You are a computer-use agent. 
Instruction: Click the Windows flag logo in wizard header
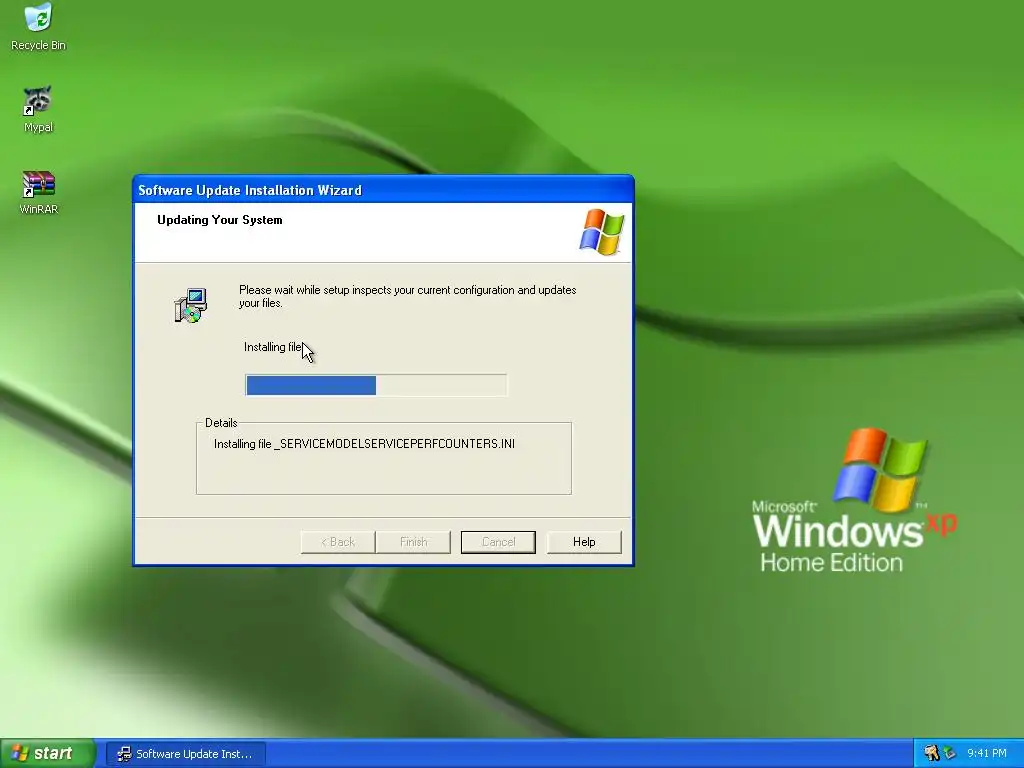click(x=601, y=231)
